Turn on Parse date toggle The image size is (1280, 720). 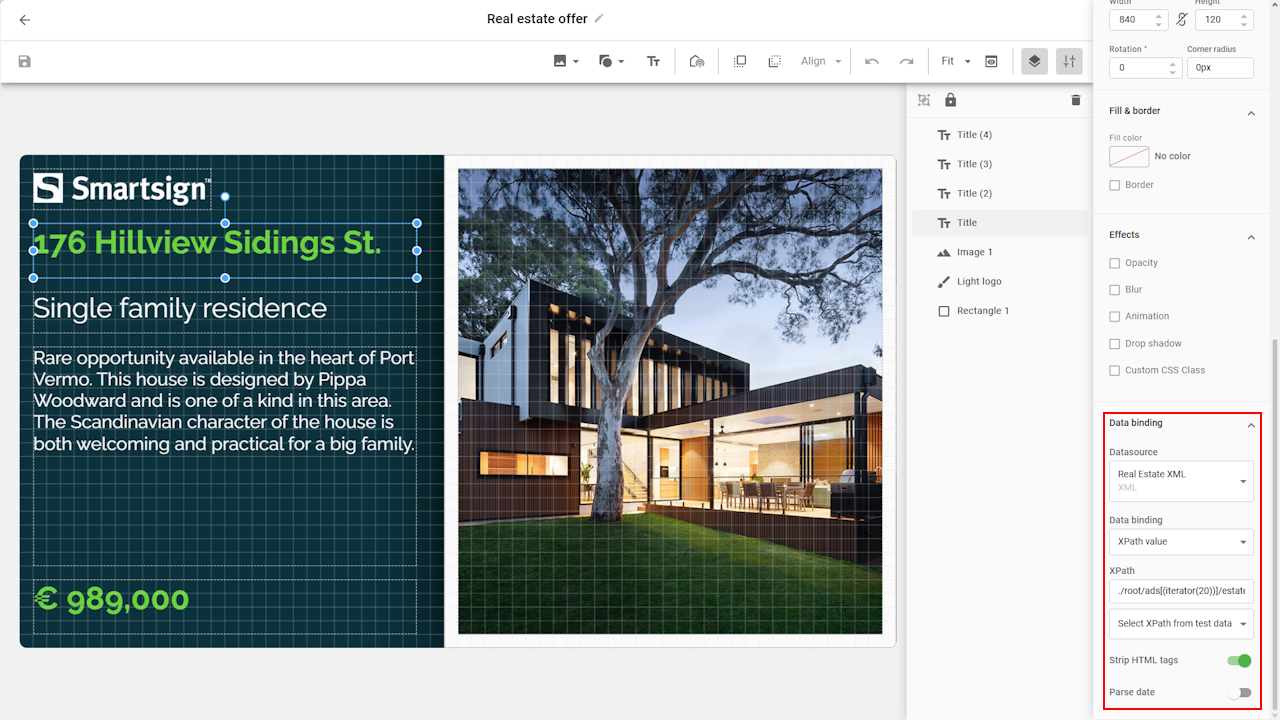pos(1239,692)
